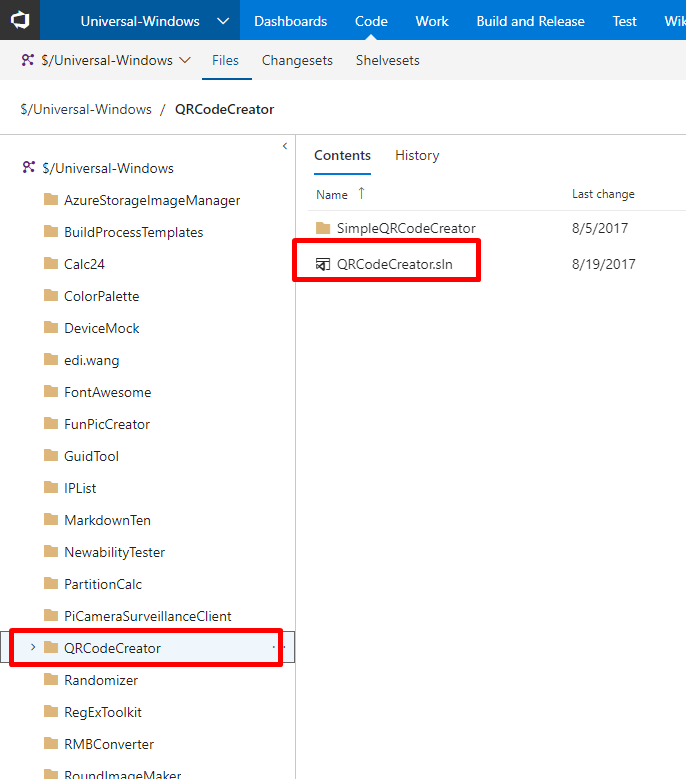The width and height of the screenshot is (686, 779).
Task: Click the NewabilityTester folder icon
Action: click(51, 551)
